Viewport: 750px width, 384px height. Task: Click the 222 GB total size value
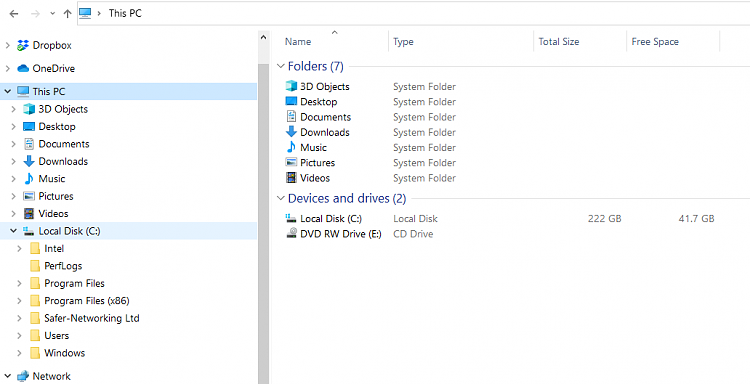[605, 219]
